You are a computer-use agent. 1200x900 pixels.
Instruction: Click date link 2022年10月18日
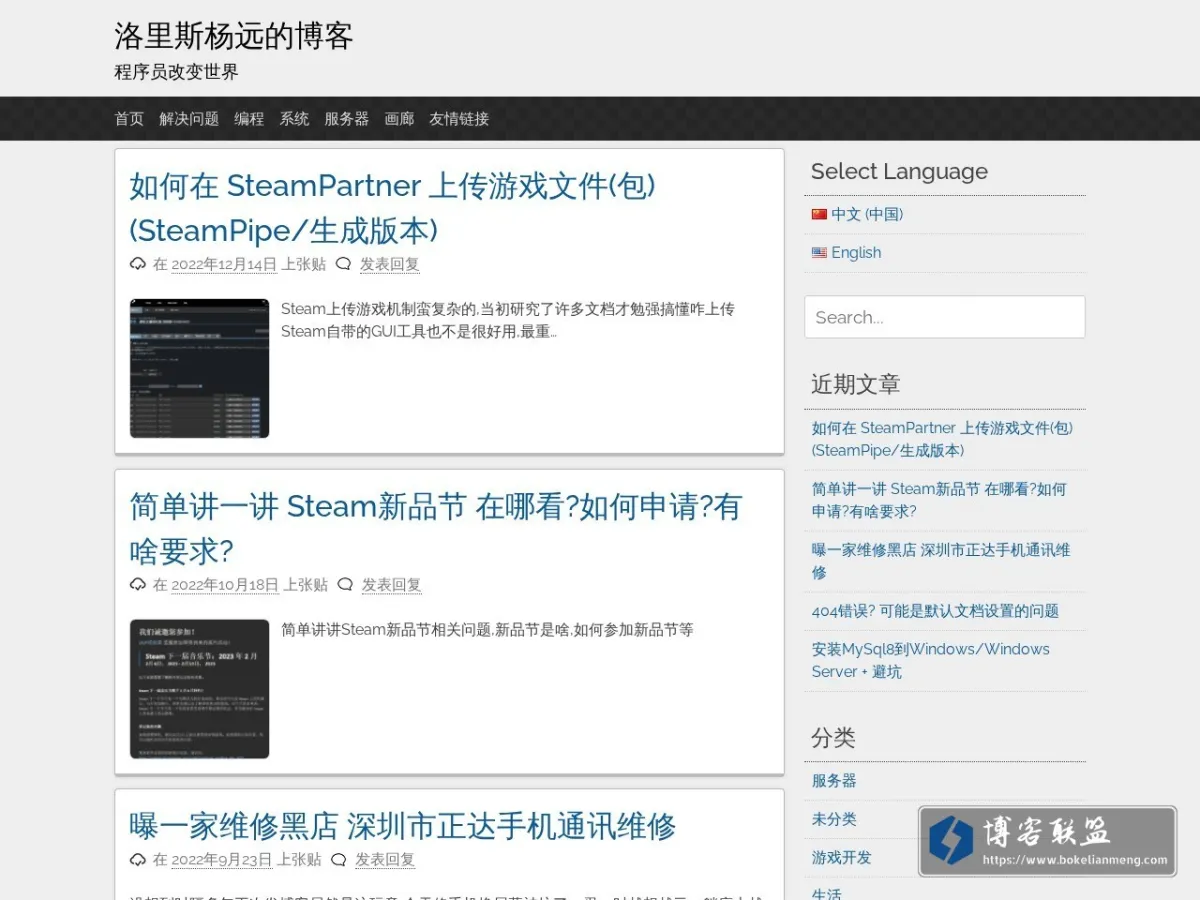[225, 584]
